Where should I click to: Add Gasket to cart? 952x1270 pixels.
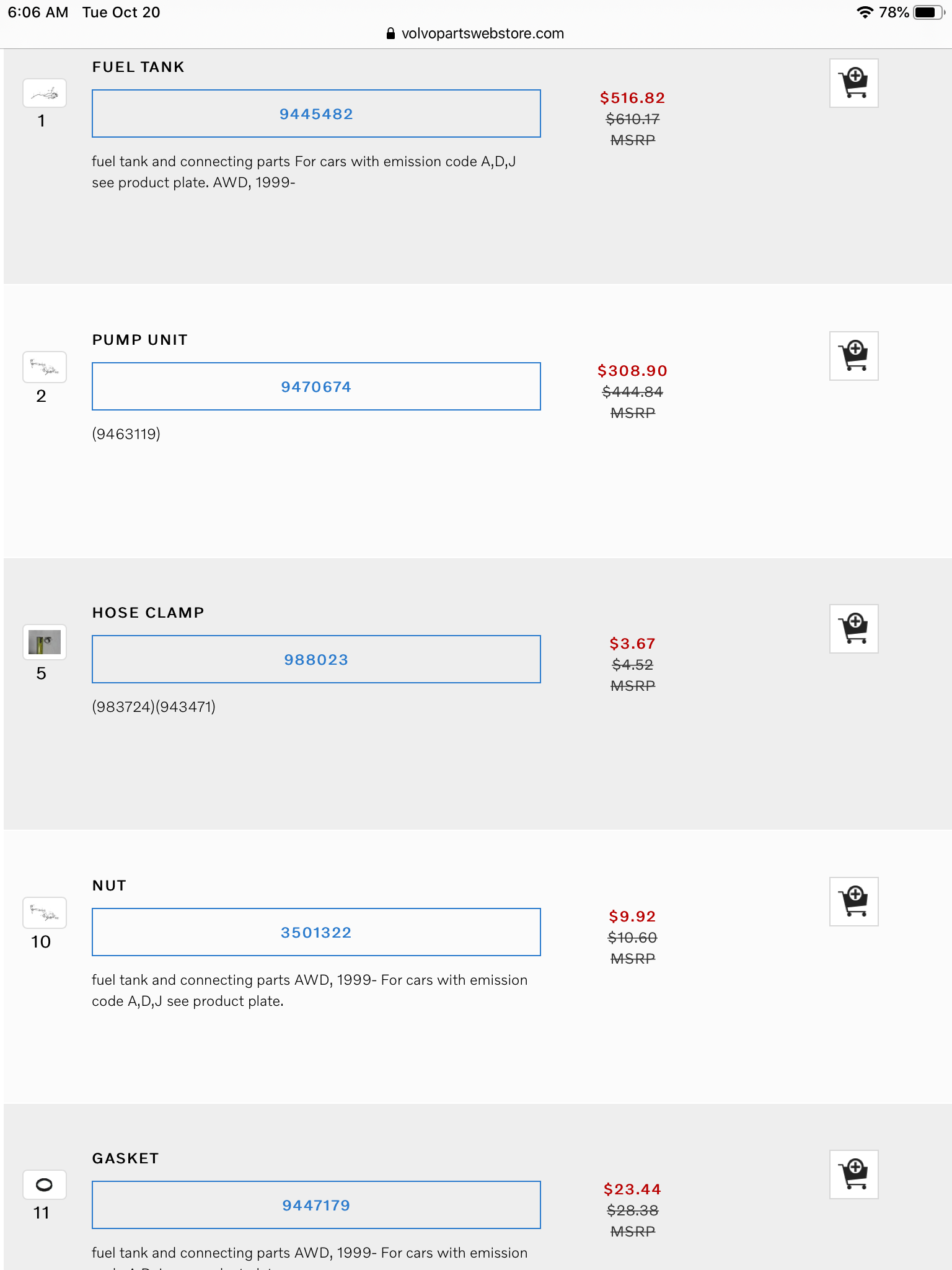tap(853, 1175)
